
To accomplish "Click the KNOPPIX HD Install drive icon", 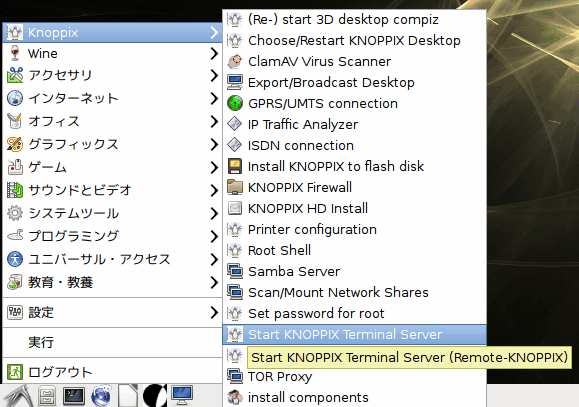I will point(235,208).
